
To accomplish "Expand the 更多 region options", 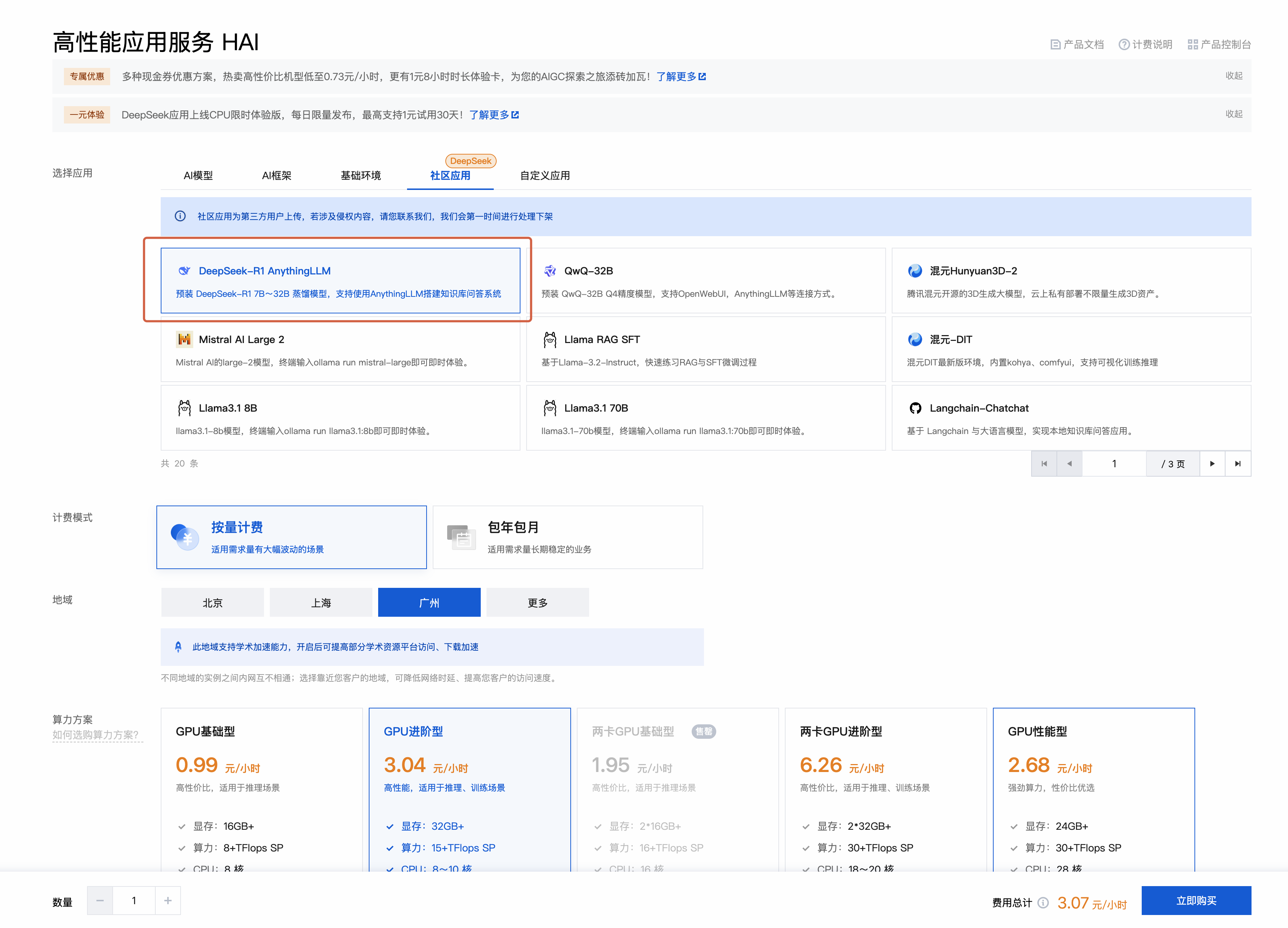I will pos(537,603).
